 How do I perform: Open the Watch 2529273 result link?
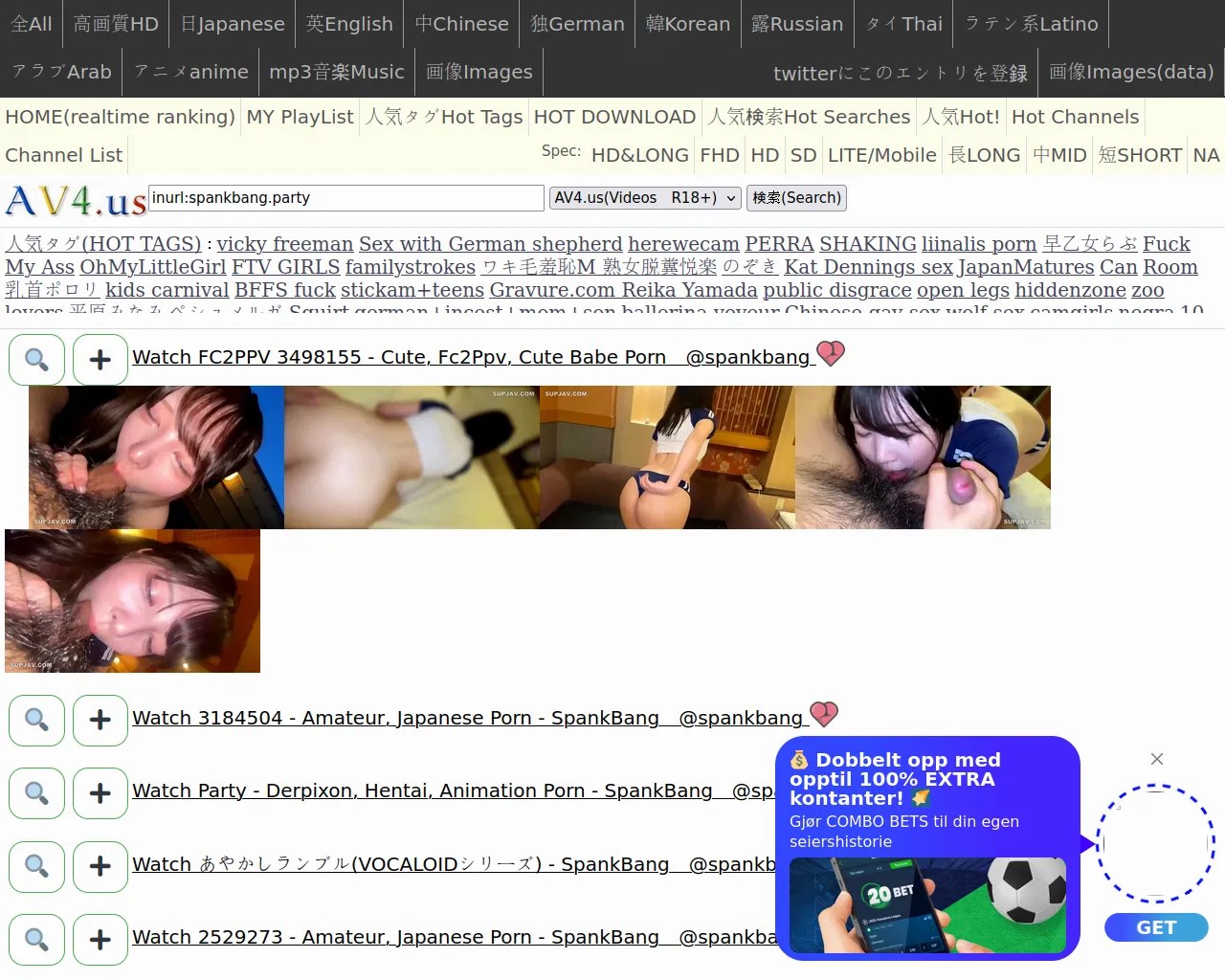[x=455, y=937]
